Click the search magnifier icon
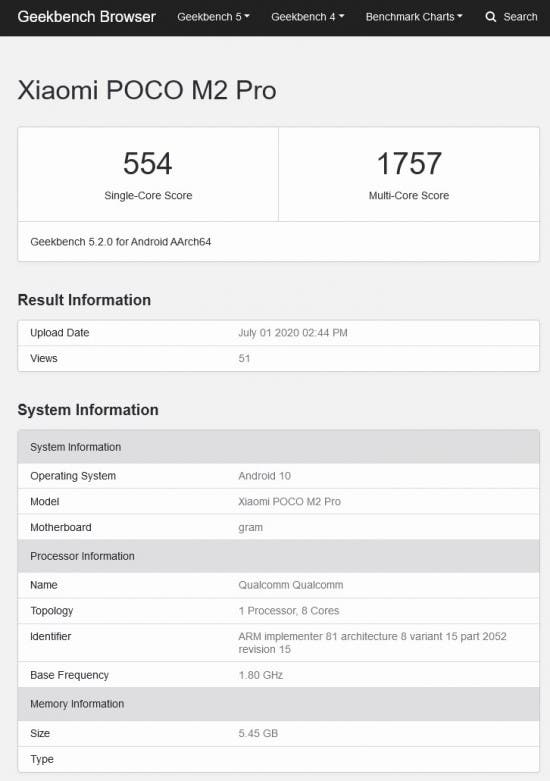This screenshot has height=781, width=550. [491, 17]
